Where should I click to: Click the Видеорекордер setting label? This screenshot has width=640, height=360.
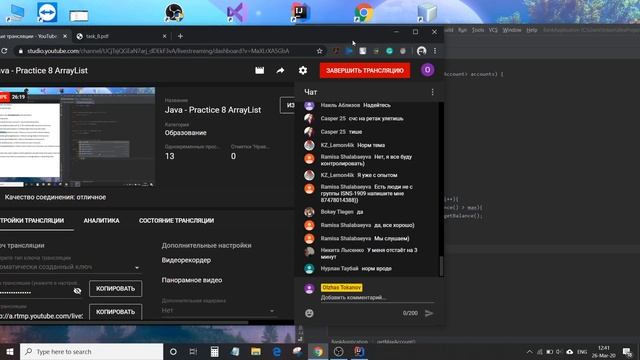point(186,260)
